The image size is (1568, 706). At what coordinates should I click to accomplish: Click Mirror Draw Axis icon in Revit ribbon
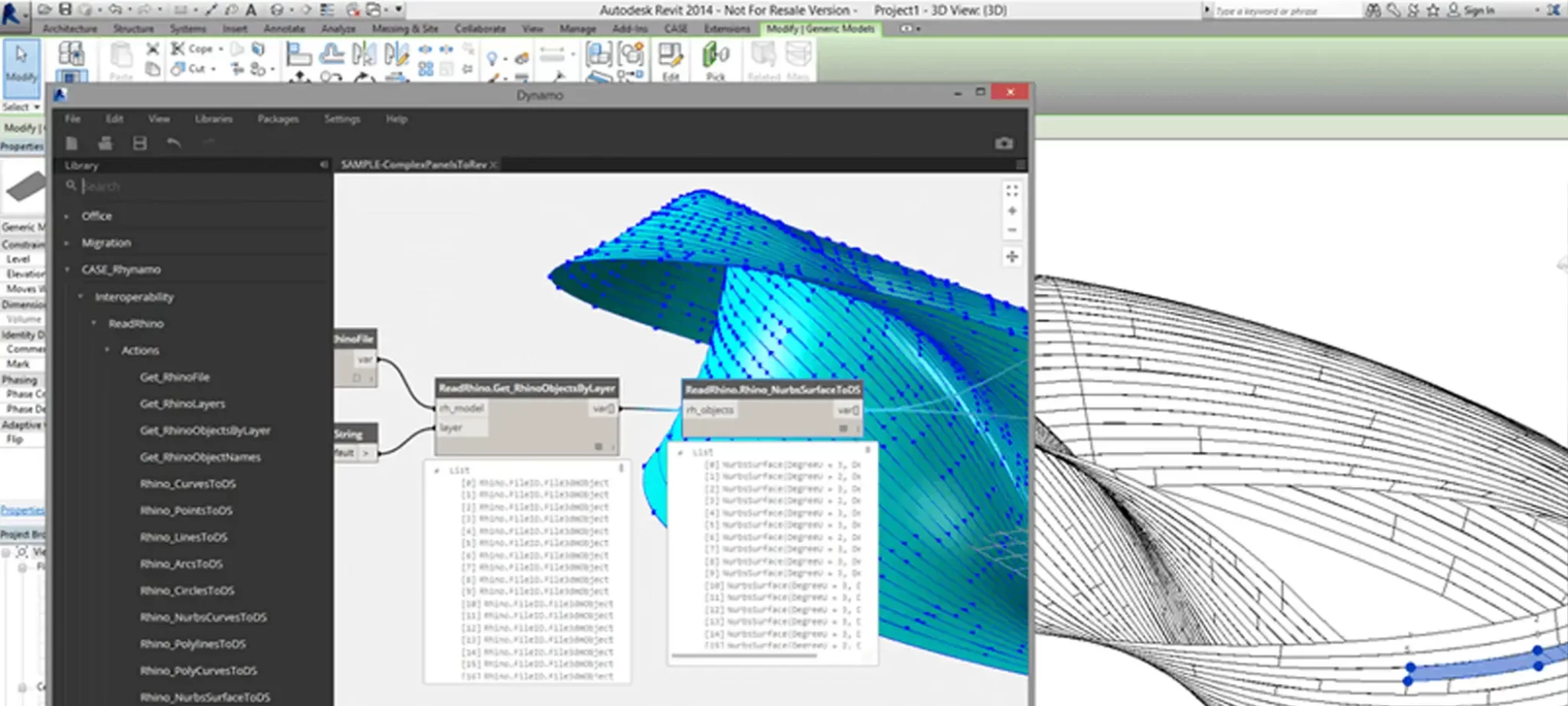pos(396,54)
